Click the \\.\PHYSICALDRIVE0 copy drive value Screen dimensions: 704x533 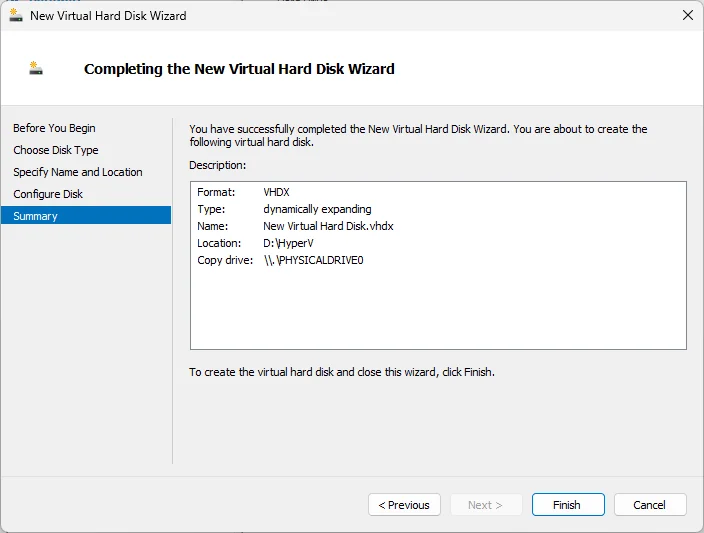313,260
